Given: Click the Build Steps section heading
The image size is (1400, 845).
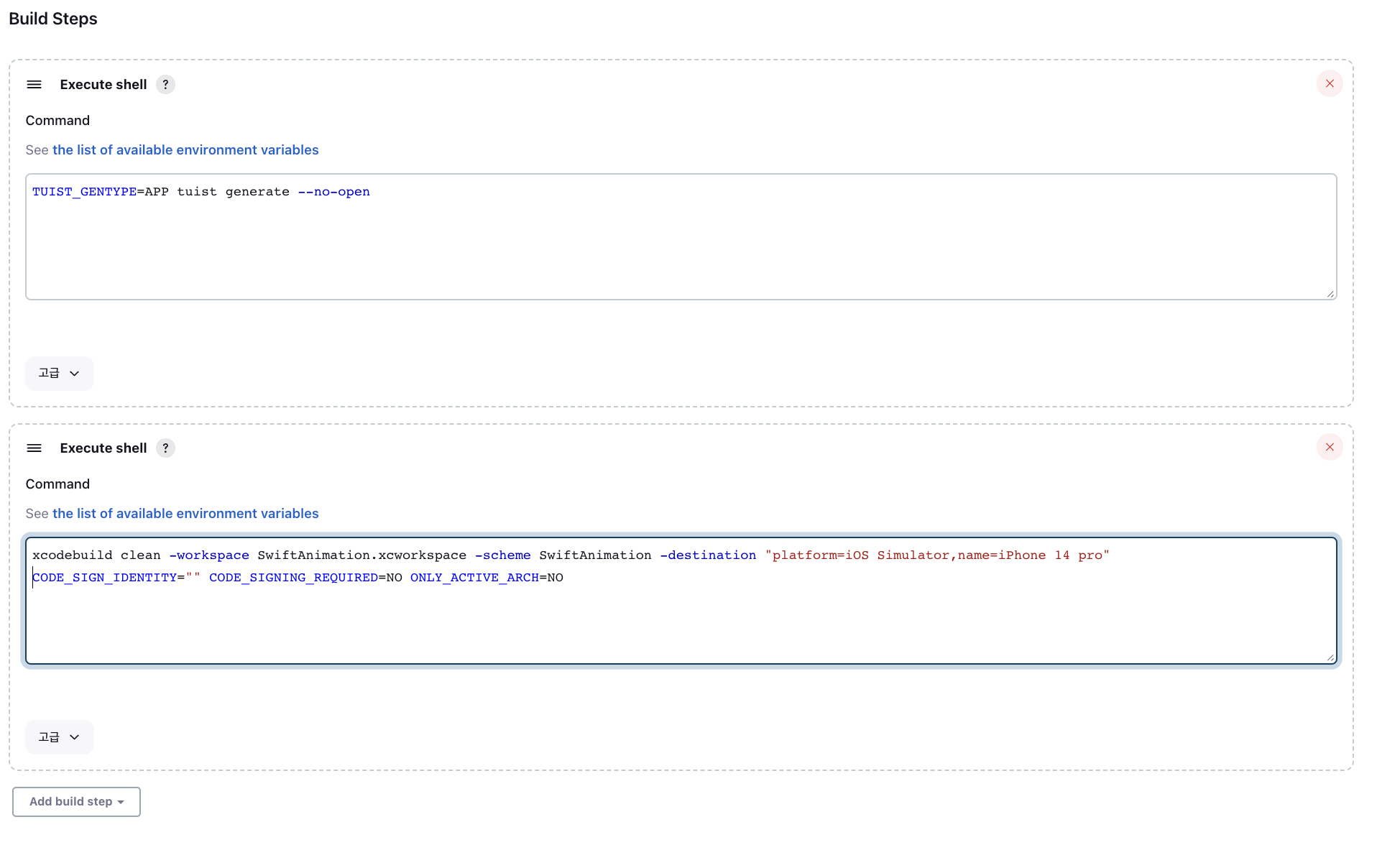Looking at the screenshot, I should [x=53, y=19].
